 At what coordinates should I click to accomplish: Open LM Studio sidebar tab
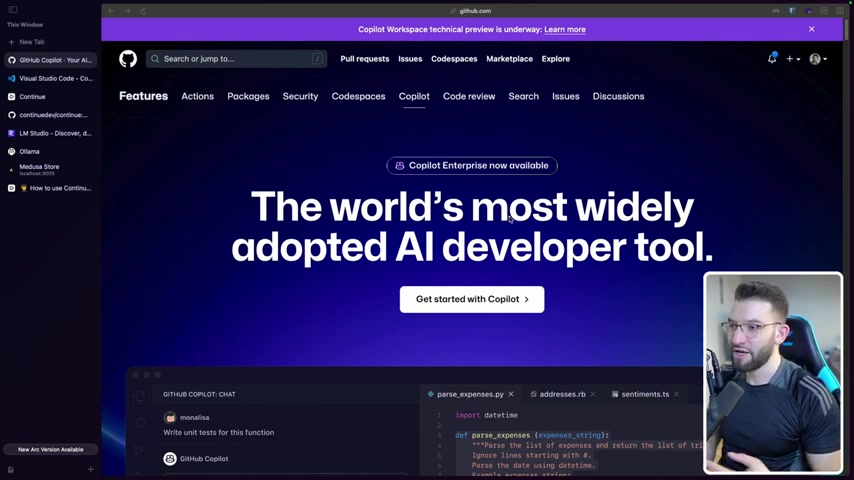(50, 133)
